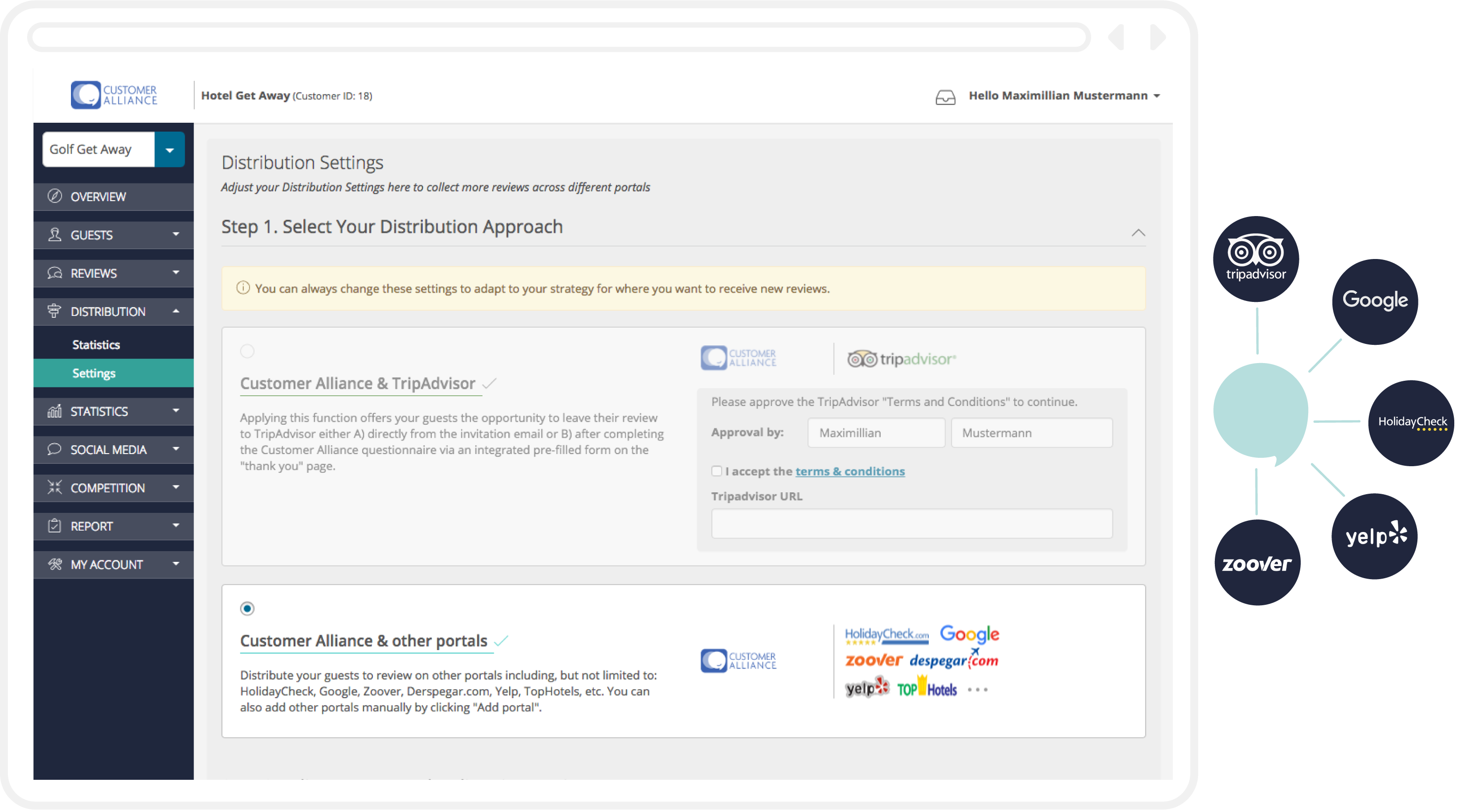
Task: Click the Overview compass icon
Action: (54, 196)
